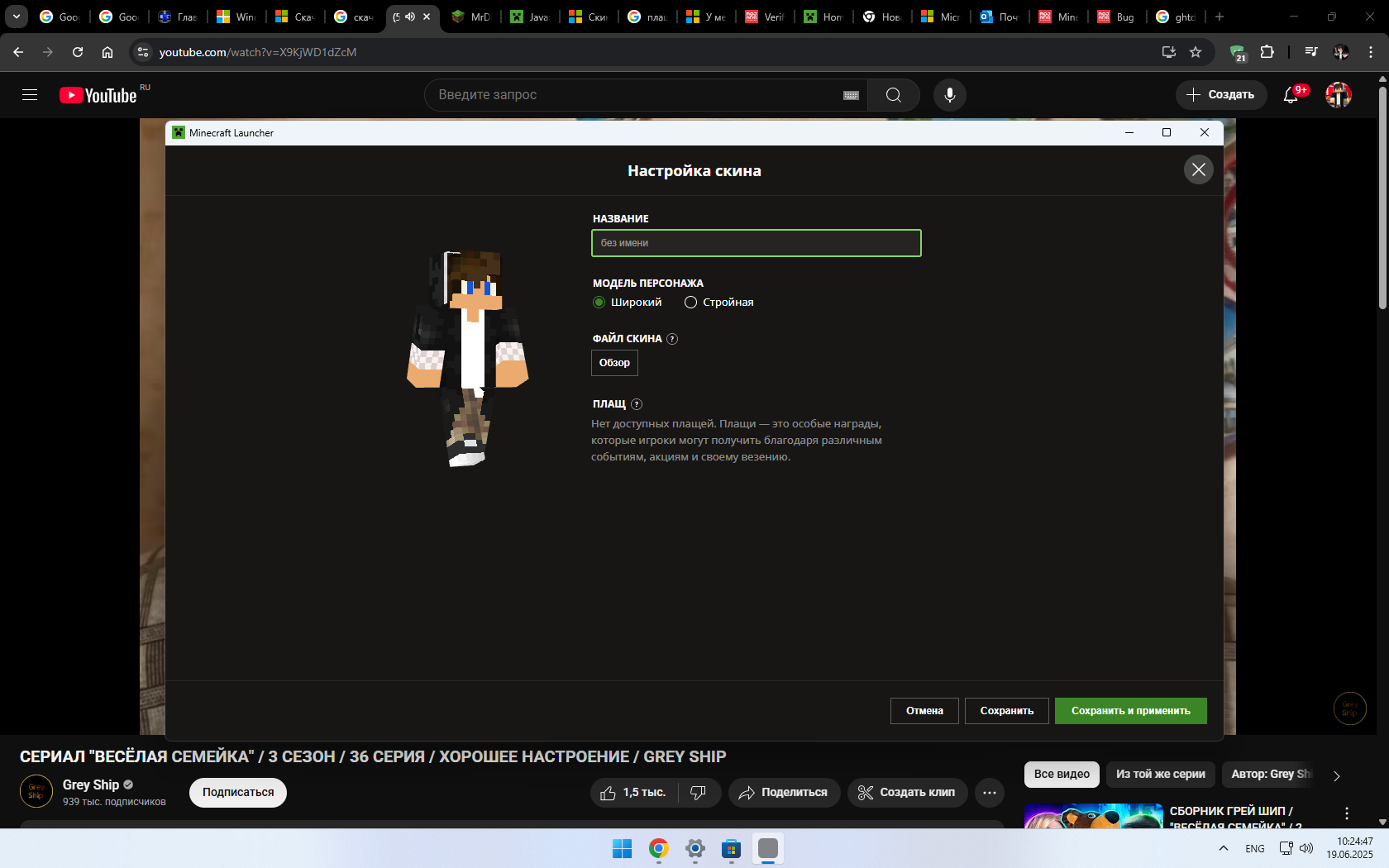Click the YouTube search magnifier button
The height and width of the screenshot is (868, 1389).
tap(894, 95)
